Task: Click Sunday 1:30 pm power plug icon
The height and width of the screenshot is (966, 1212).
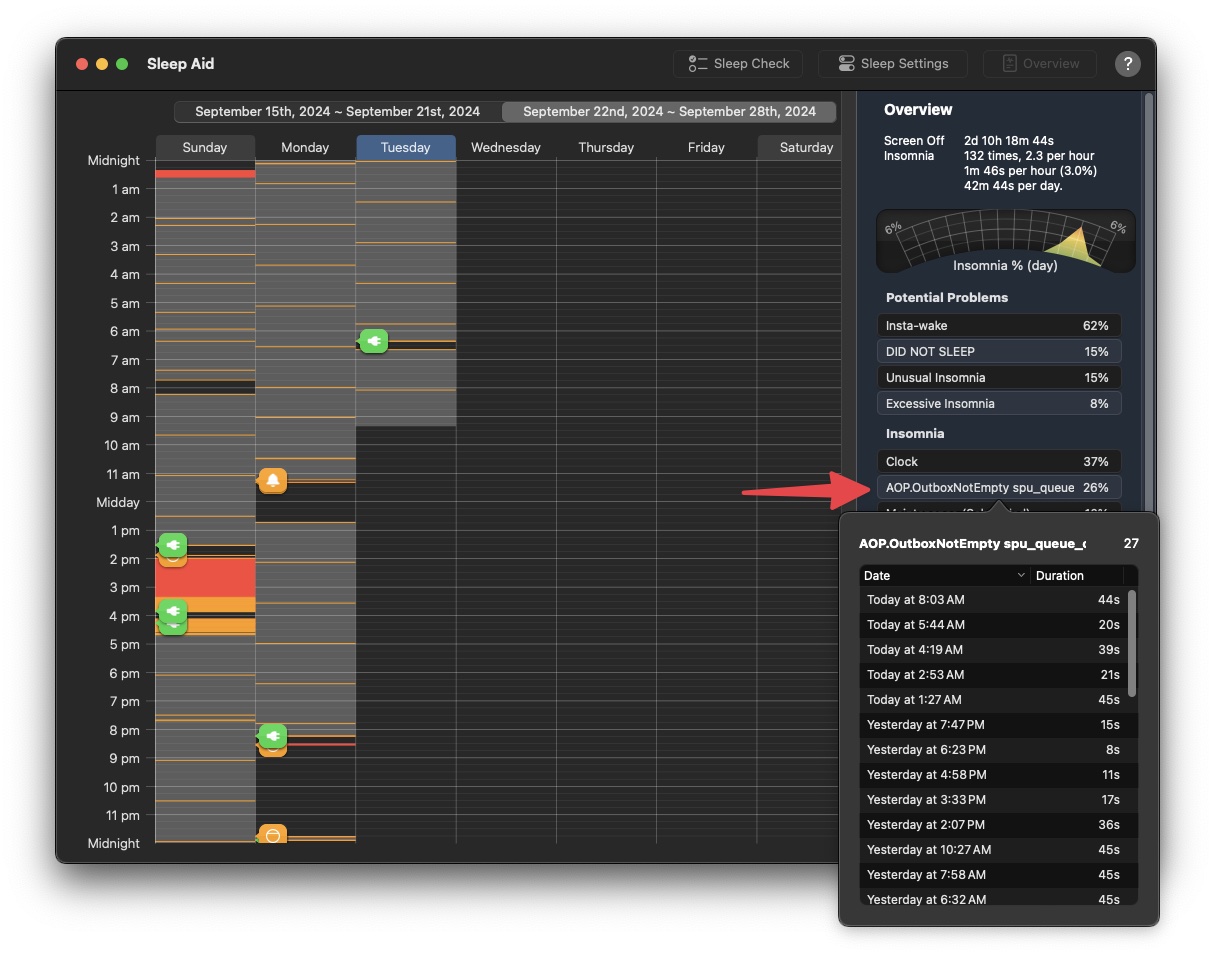Action: click(173, 545)
